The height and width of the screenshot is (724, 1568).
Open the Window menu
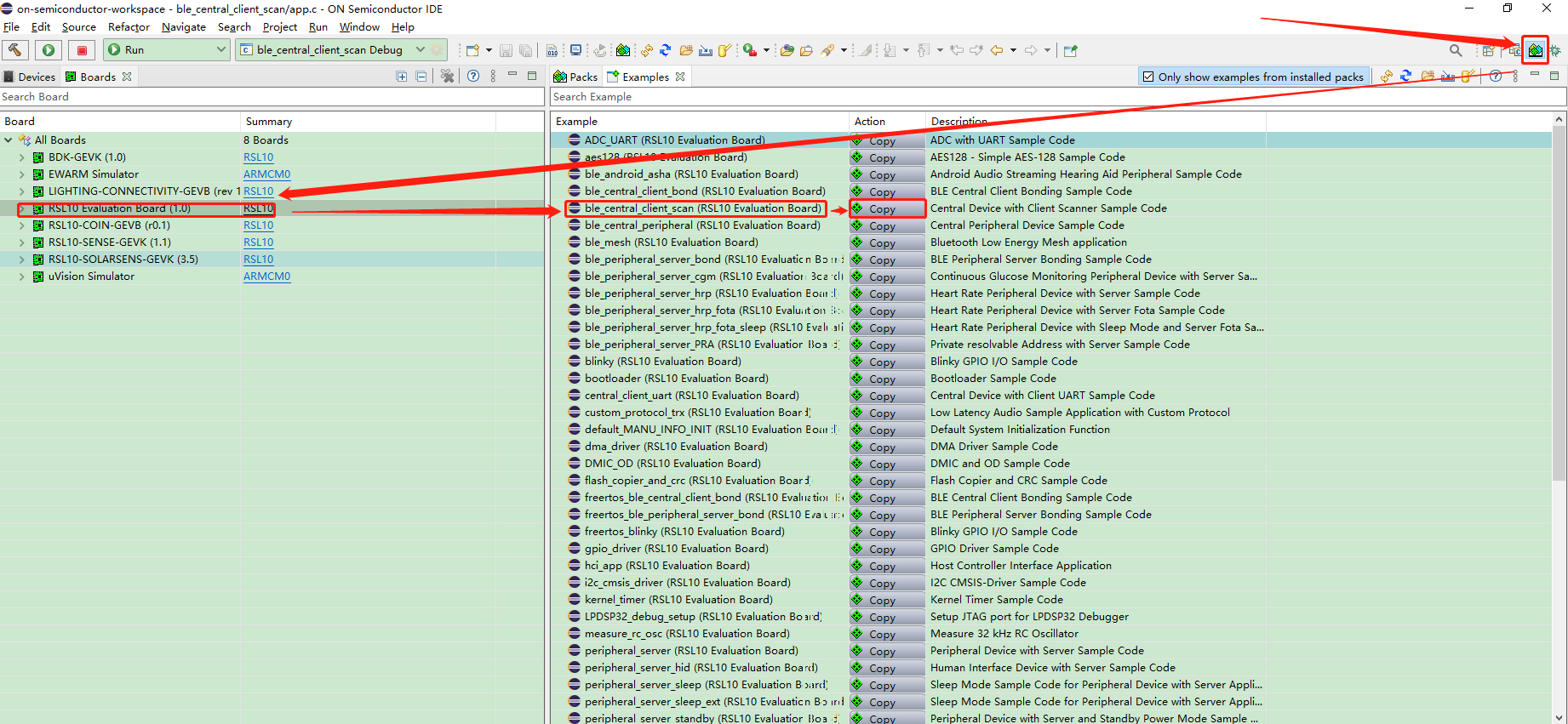[x=359, y=27]
